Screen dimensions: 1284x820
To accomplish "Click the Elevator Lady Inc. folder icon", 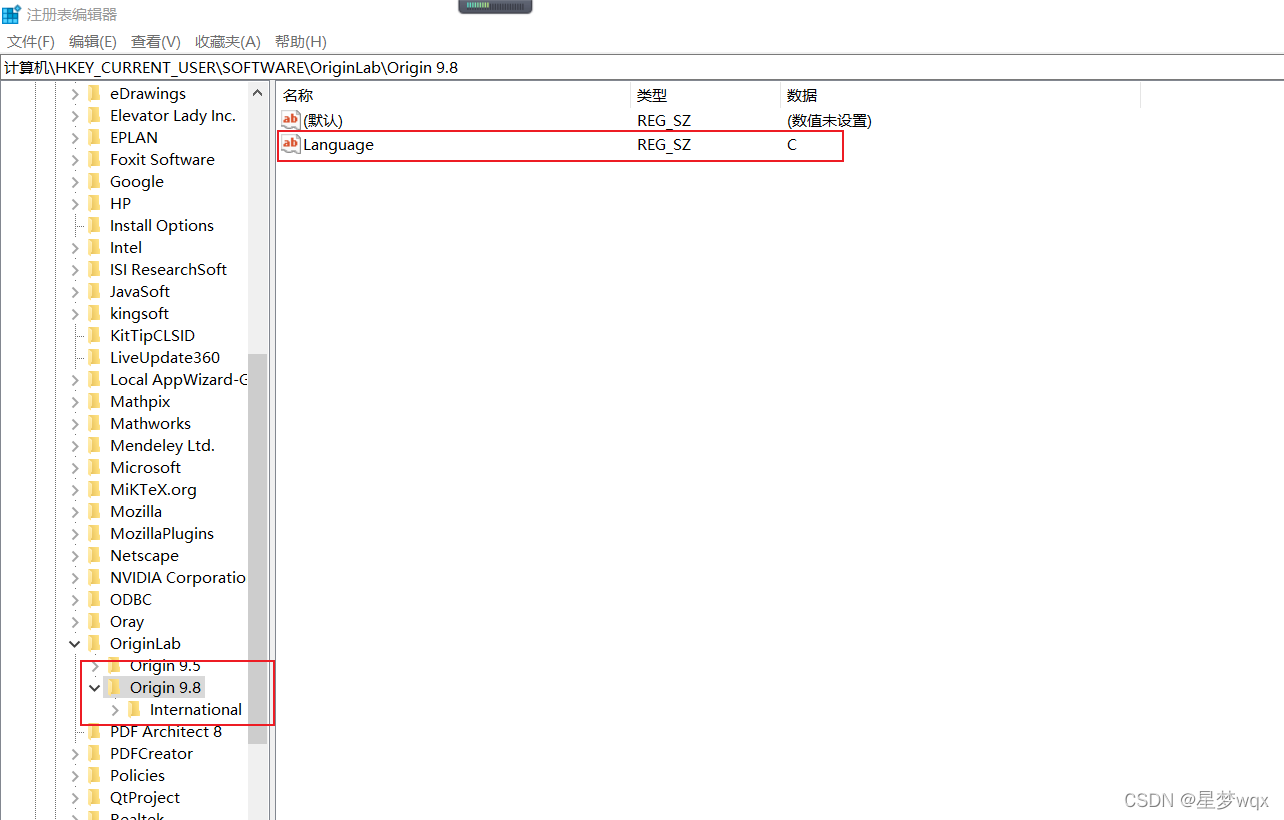I will click(95, 116).
